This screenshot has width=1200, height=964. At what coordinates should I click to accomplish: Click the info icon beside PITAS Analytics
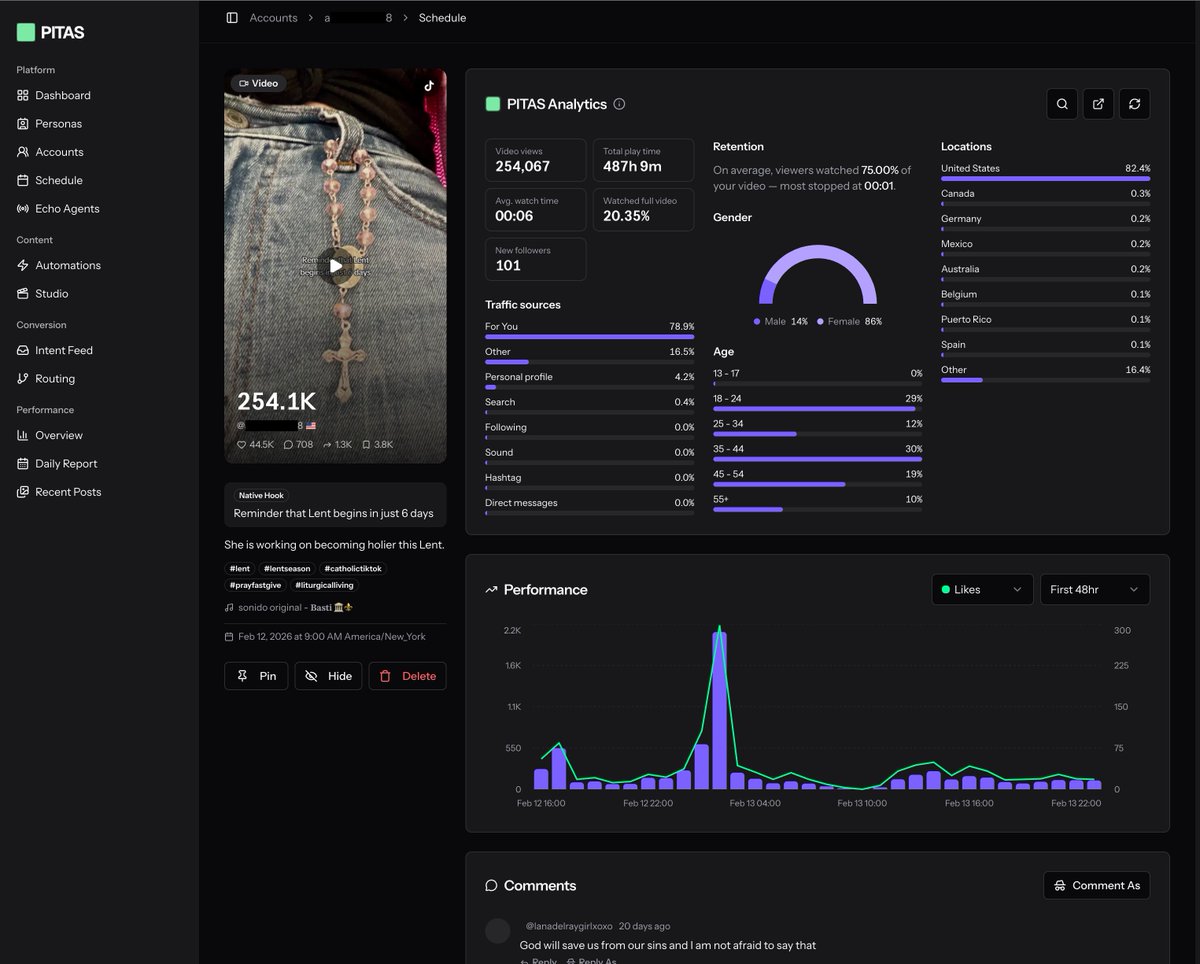pos(619,104)
